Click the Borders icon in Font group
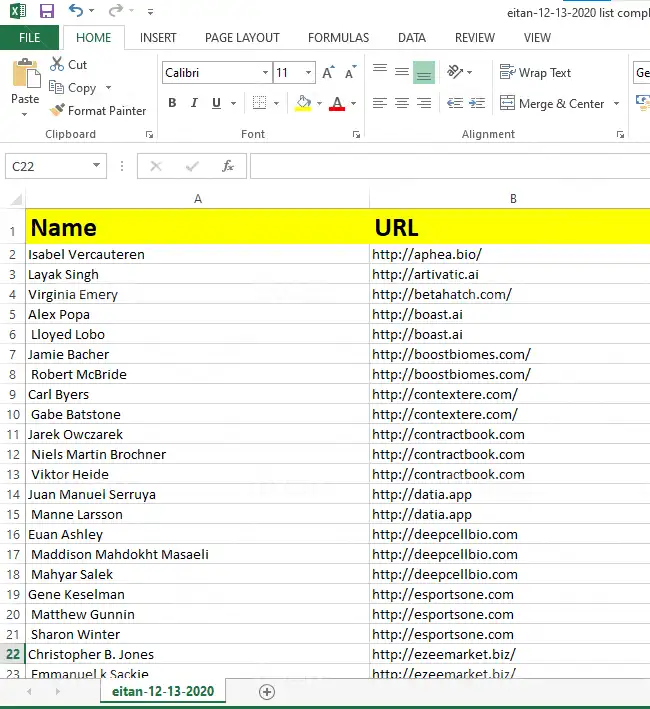The width and height of the screenshot is (650, 709). 259,103
